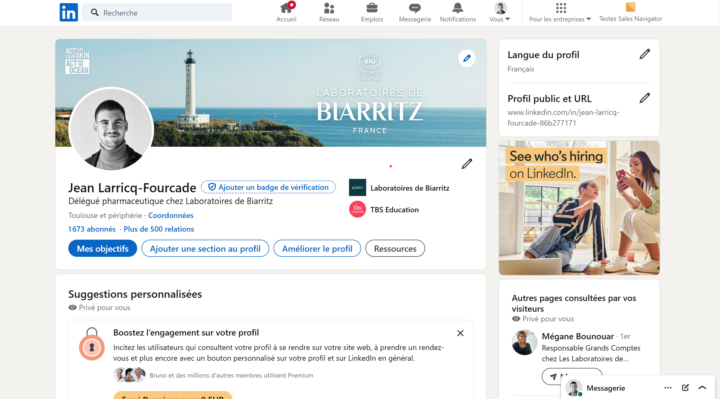Click the Recherche search field
Viewport: 720px width, 399px height.
[x=157, y=12]
